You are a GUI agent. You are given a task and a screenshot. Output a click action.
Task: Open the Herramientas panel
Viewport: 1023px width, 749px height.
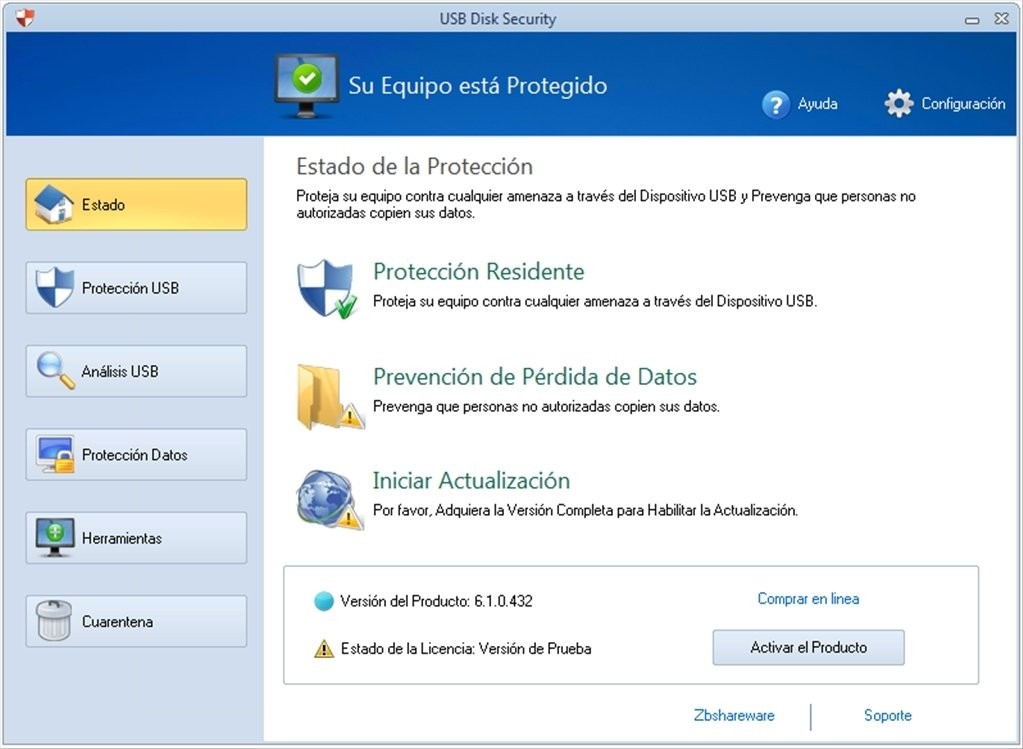click(x=136, y=538)
